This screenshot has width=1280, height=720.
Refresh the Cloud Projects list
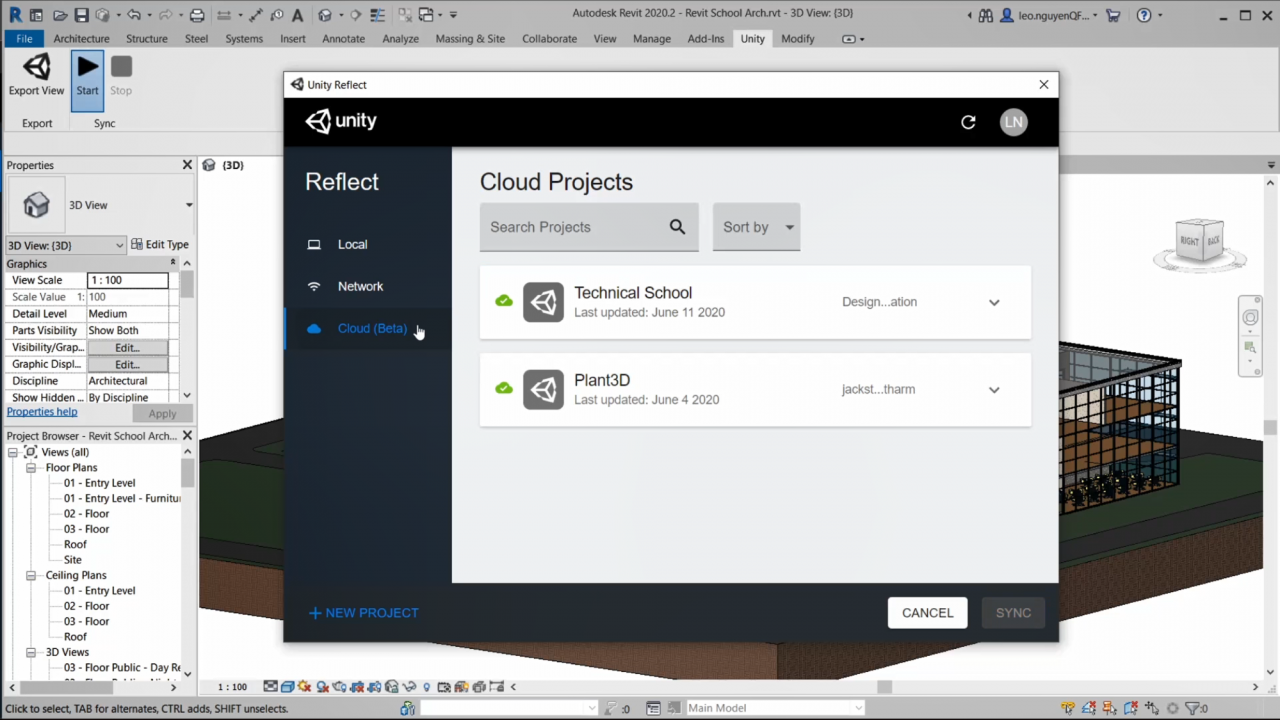[968, 122]
